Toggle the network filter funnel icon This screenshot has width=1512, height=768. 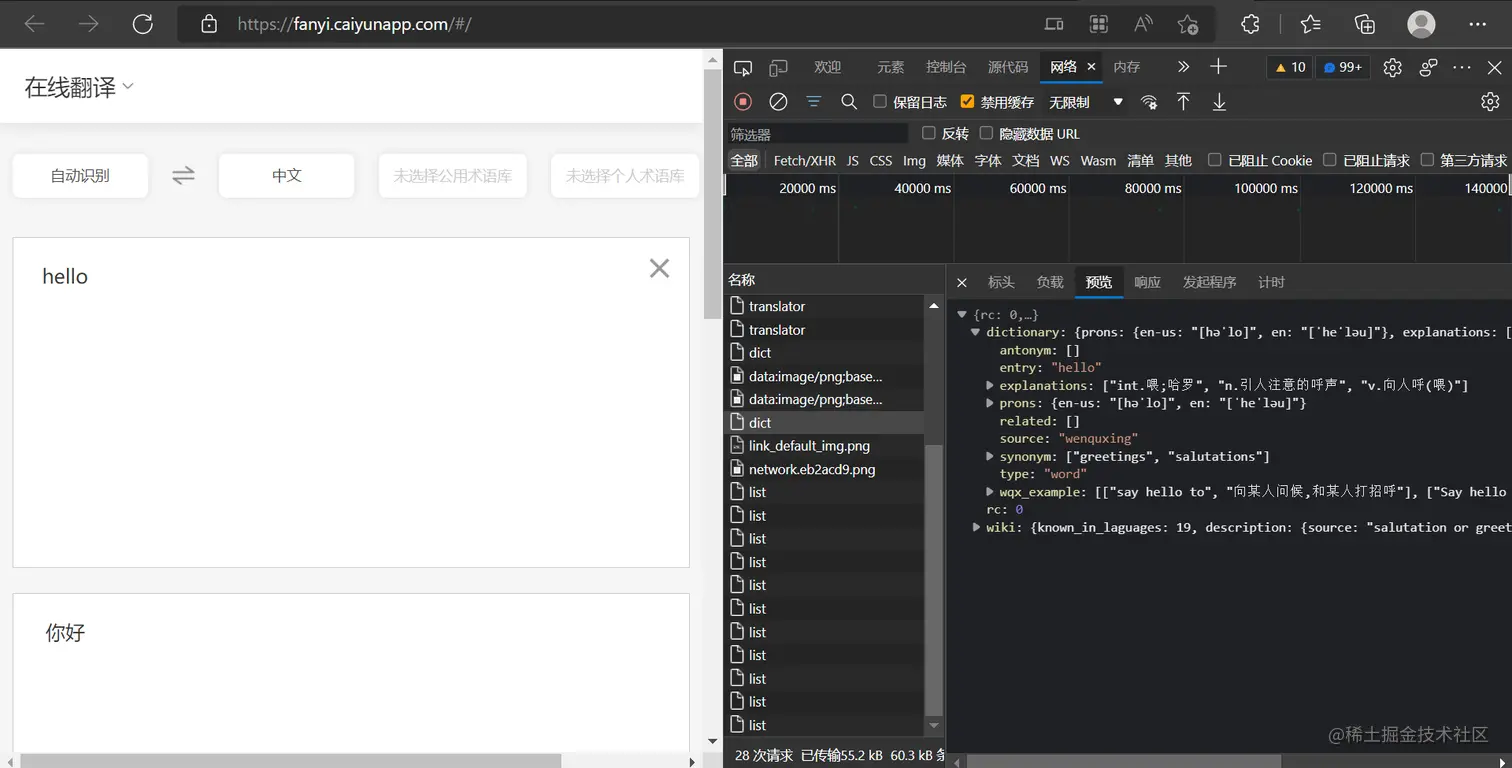pos(814,102)
